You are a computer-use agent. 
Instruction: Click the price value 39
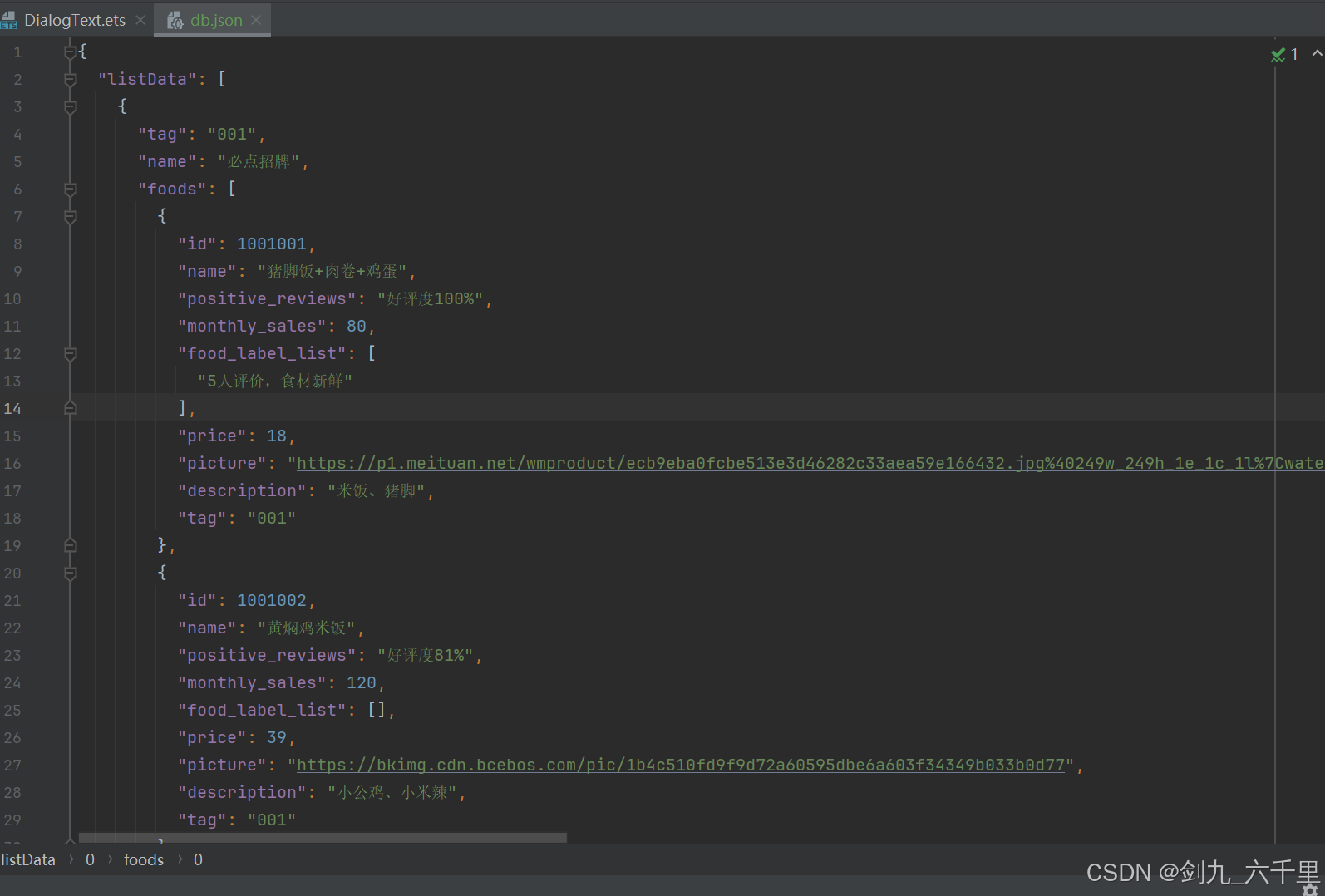click(x=277, y=738)
